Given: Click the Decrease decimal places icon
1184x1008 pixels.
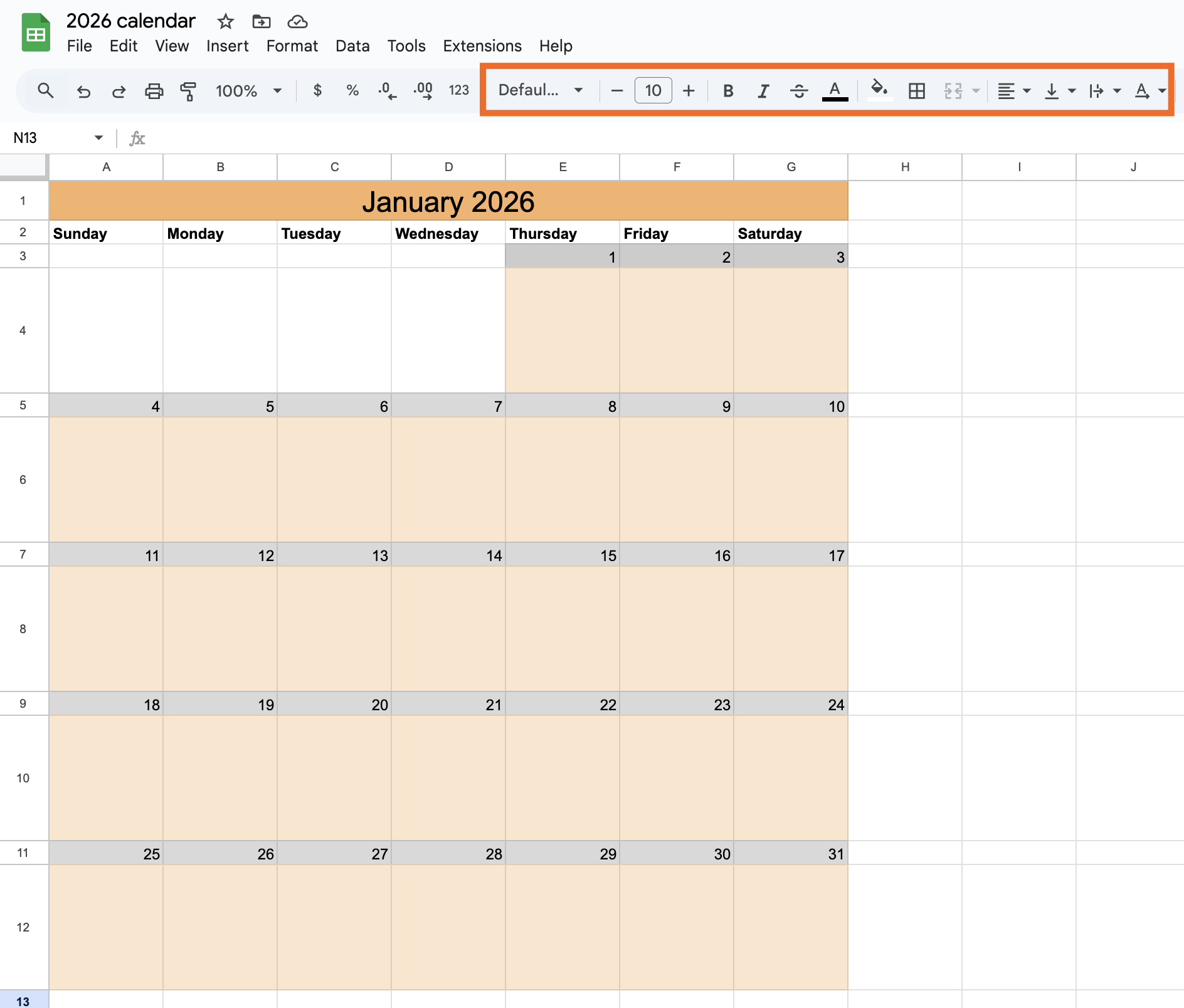Looking at the screenshot, I should click(388, 91).
